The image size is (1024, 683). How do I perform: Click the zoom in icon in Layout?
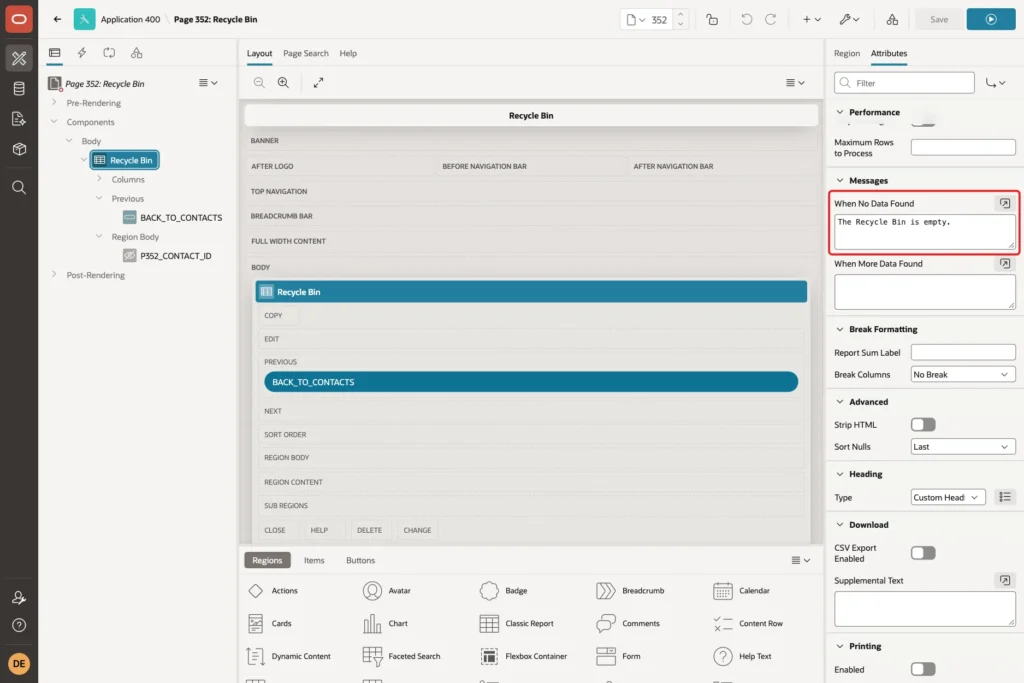[283, 82]
